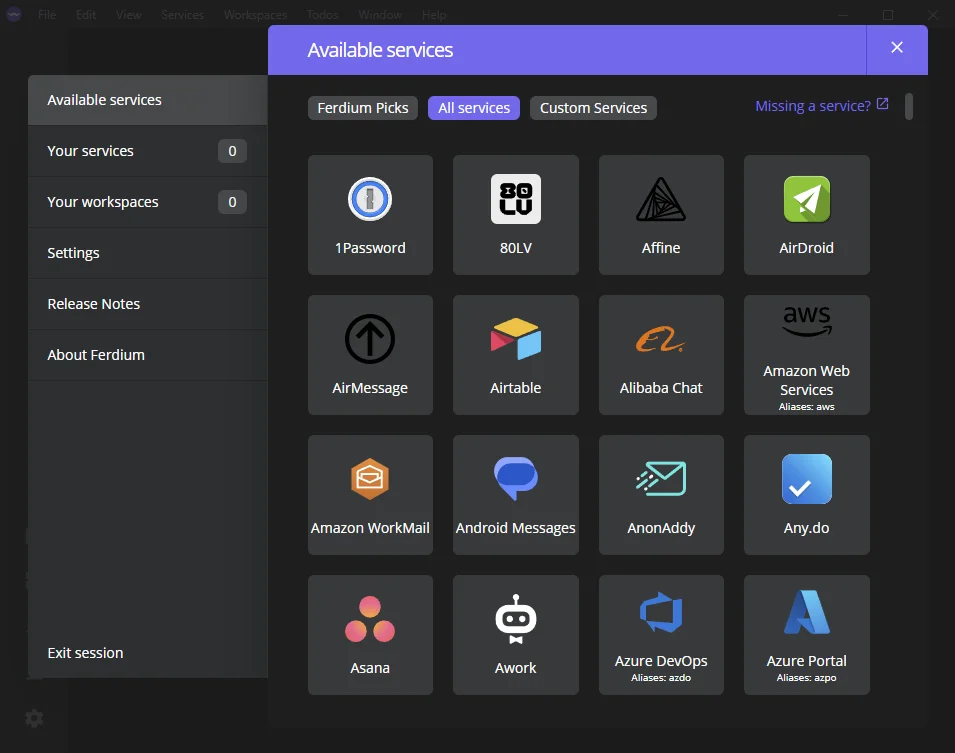The image size is (955, 753).
Task: Open the Custom Services tab
Action: [x=593, y=108]
